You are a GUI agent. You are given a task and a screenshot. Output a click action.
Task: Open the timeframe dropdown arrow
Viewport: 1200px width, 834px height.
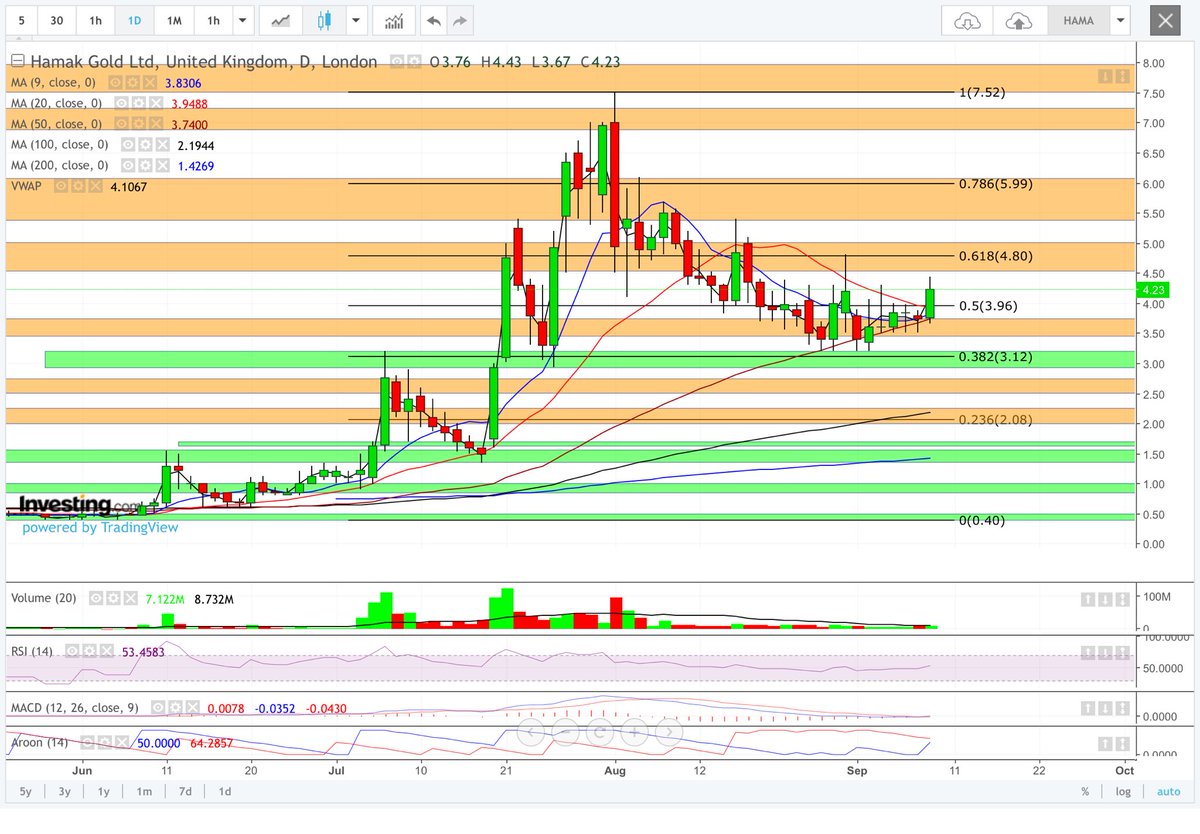pos(242,19)
